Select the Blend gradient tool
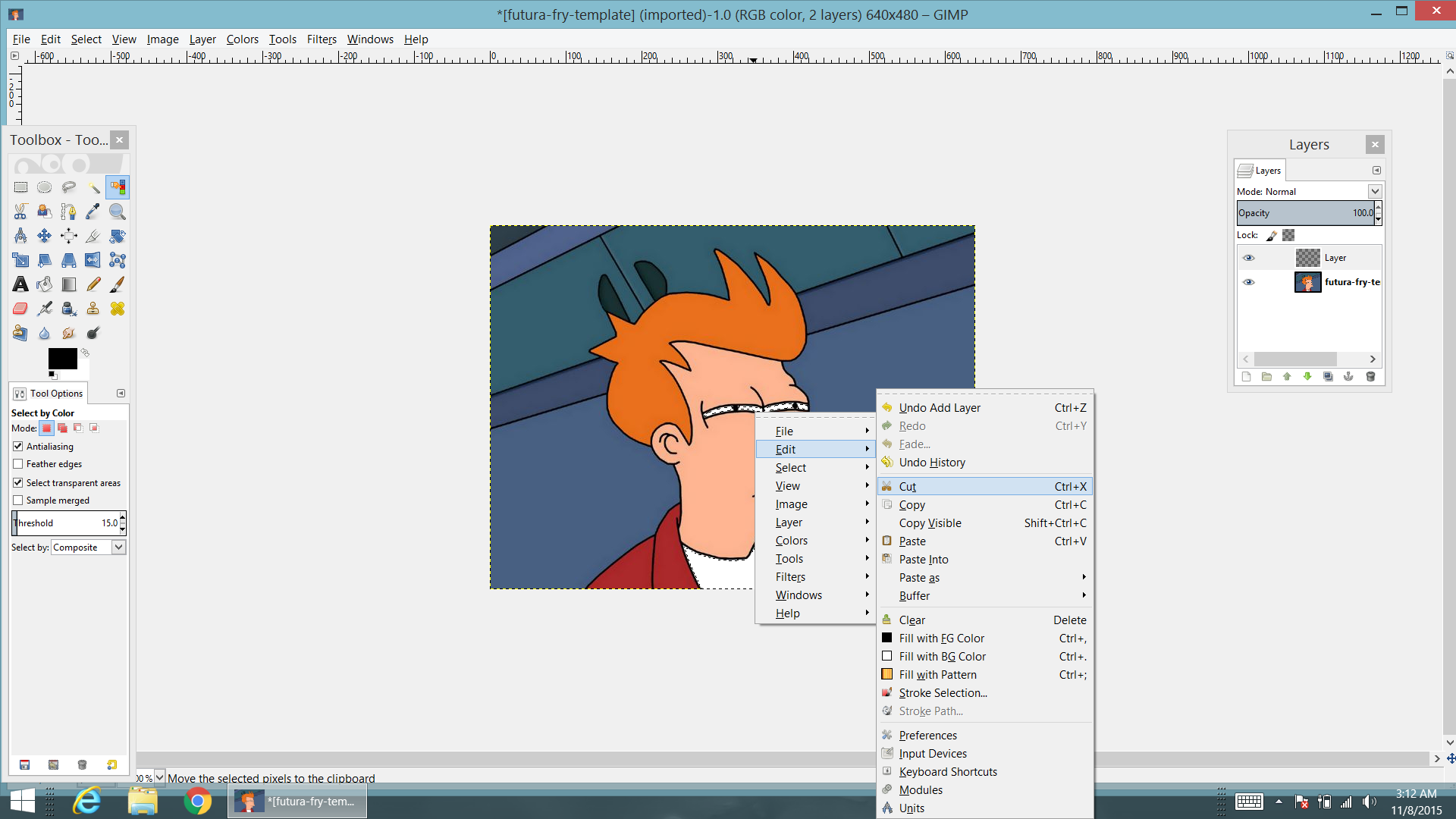This screenshot has width=1456, height=819. (x=69, y=284)
